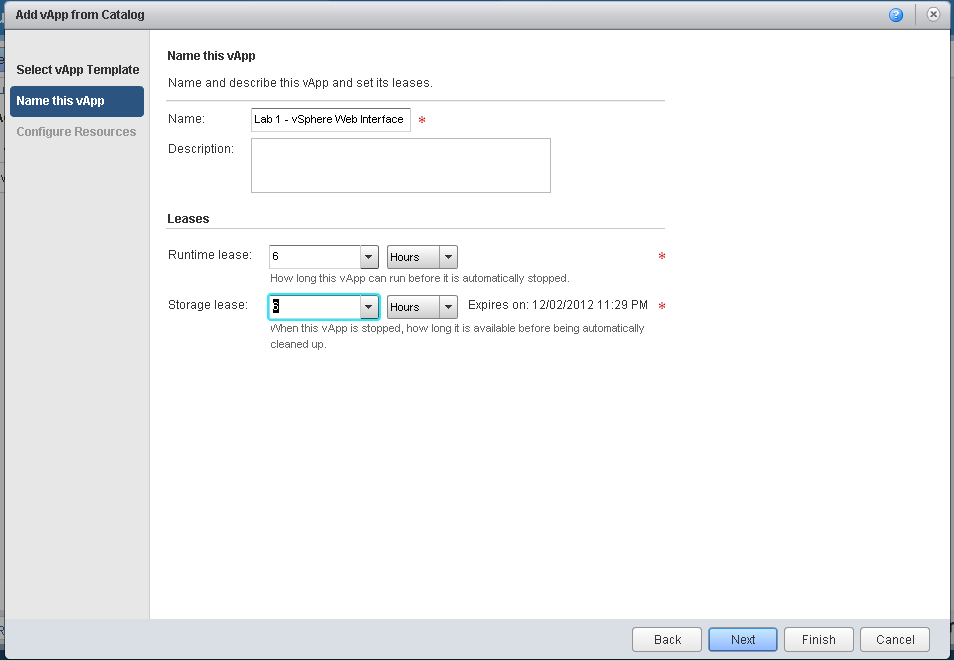Select the Name this vApp step
The height and width of the screenshot is (661, 954).
pos(77,101)
